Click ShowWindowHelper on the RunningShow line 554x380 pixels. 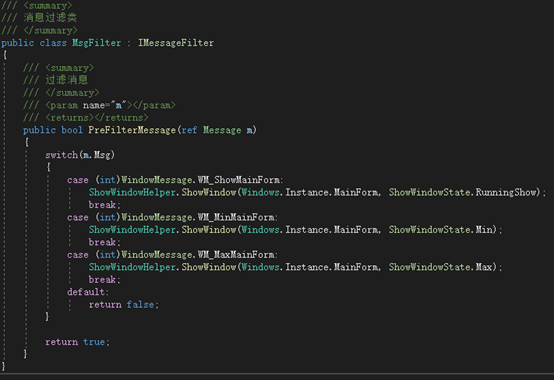coord(132,192)
